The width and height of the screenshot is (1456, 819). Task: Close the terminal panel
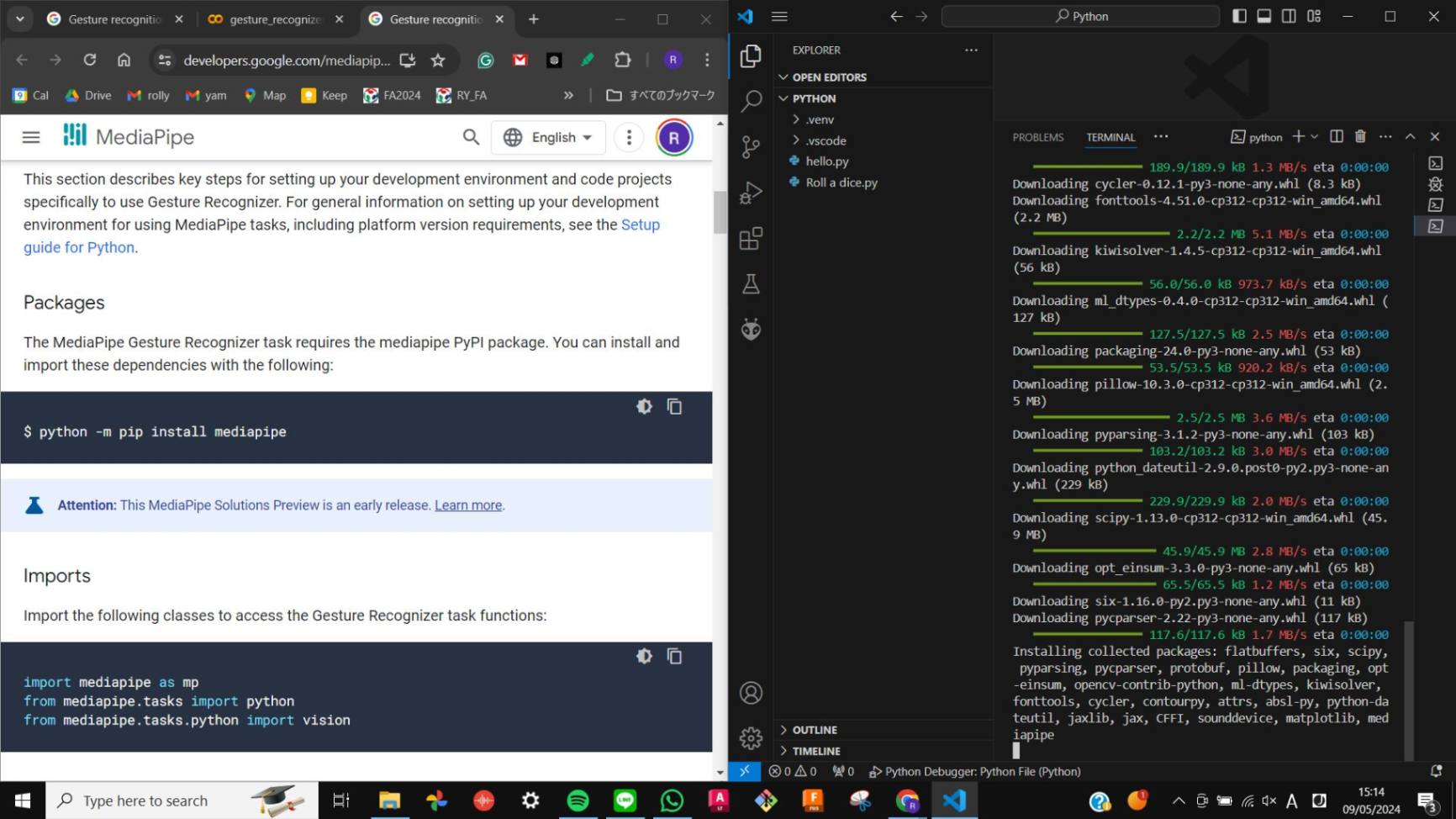click(x=1435, y=136)
